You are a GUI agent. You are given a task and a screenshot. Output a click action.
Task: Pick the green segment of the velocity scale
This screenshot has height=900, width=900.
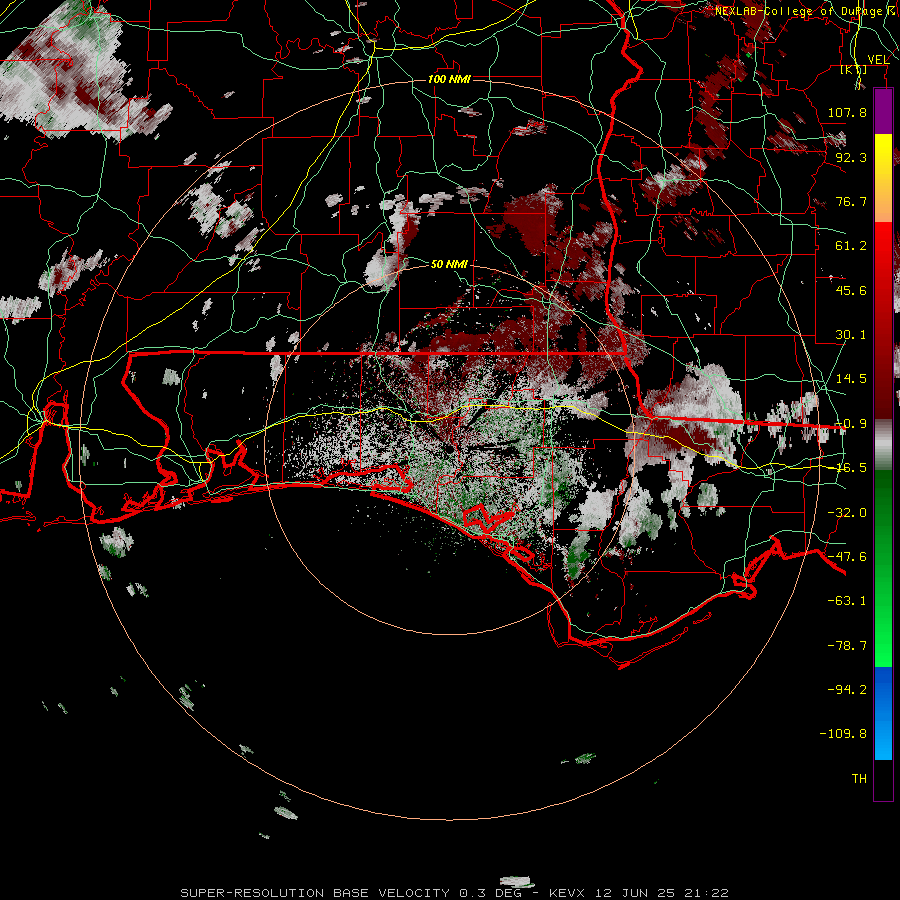point(883,568)
